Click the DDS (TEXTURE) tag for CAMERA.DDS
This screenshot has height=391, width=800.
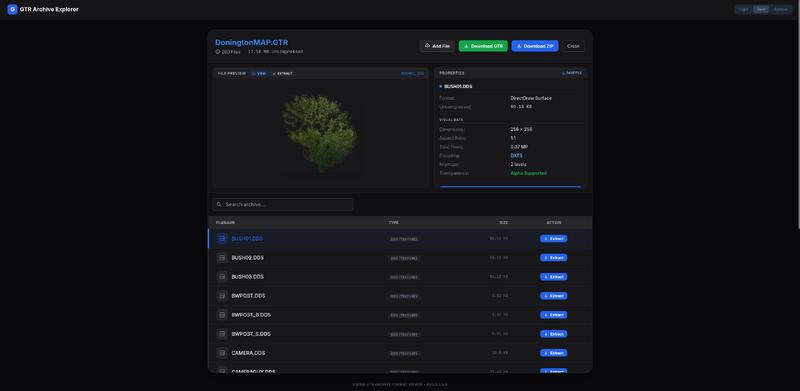[404, 353]
